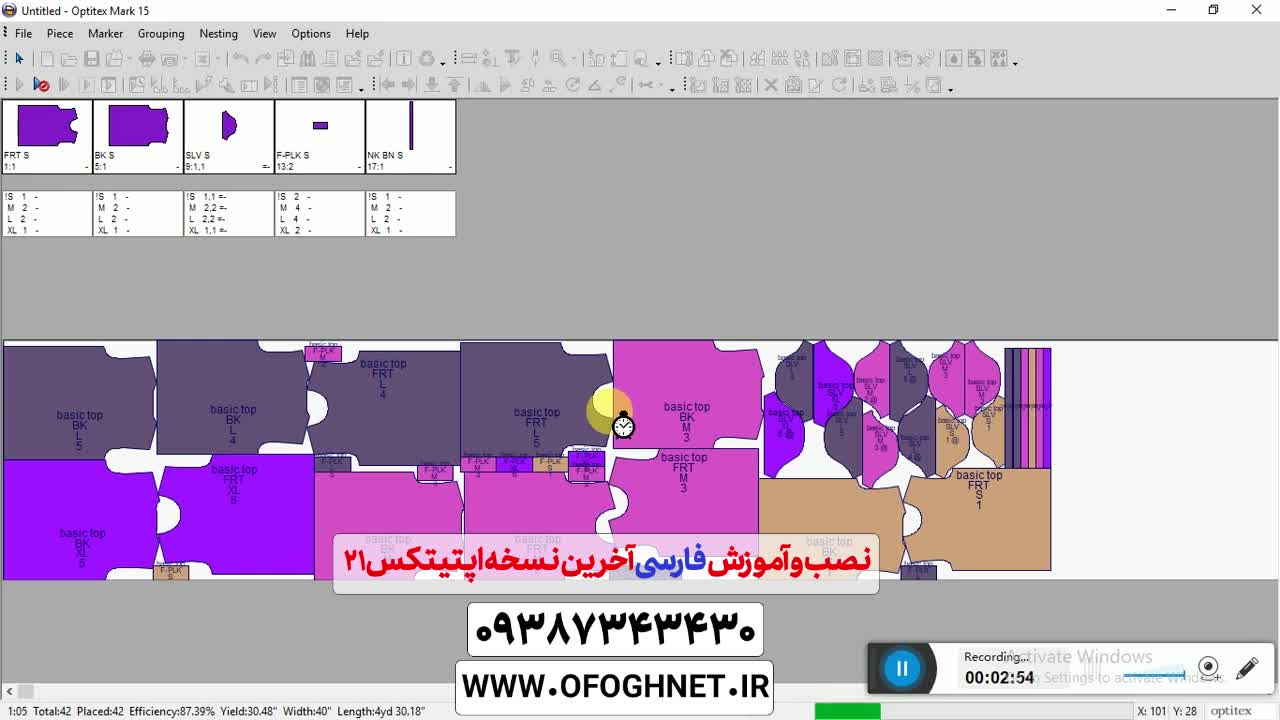
Task: Click the recording pencil annotate icon
Action: (1247, 668)
